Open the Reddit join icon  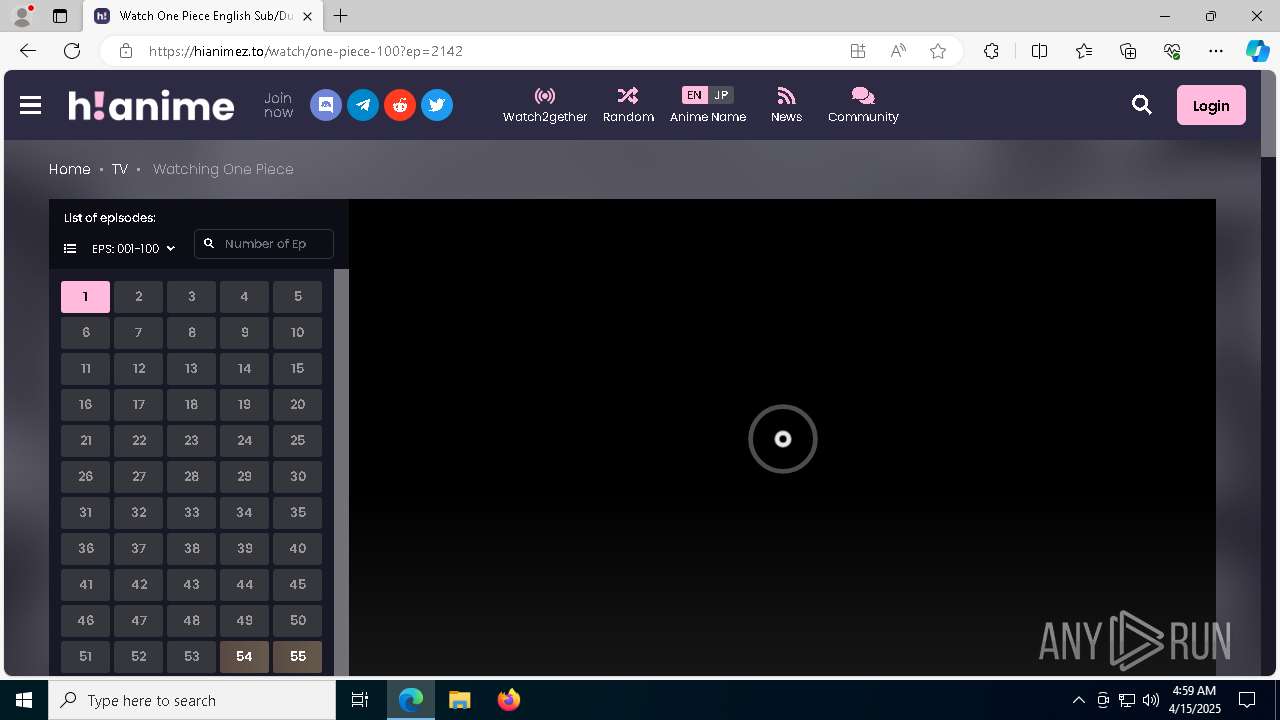[400, 105]
